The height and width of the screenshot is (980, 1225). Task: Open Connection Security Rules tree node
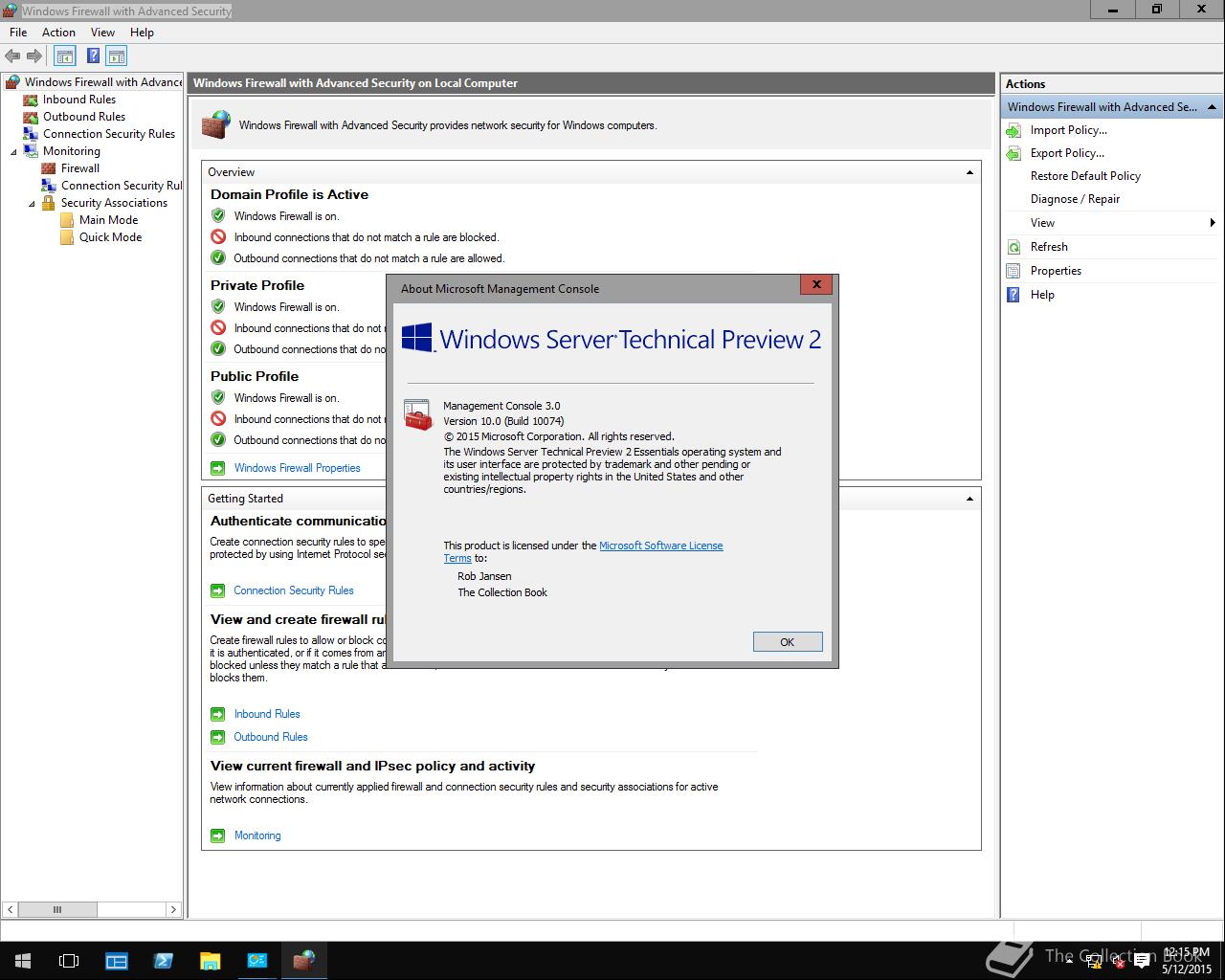[108, 134]
